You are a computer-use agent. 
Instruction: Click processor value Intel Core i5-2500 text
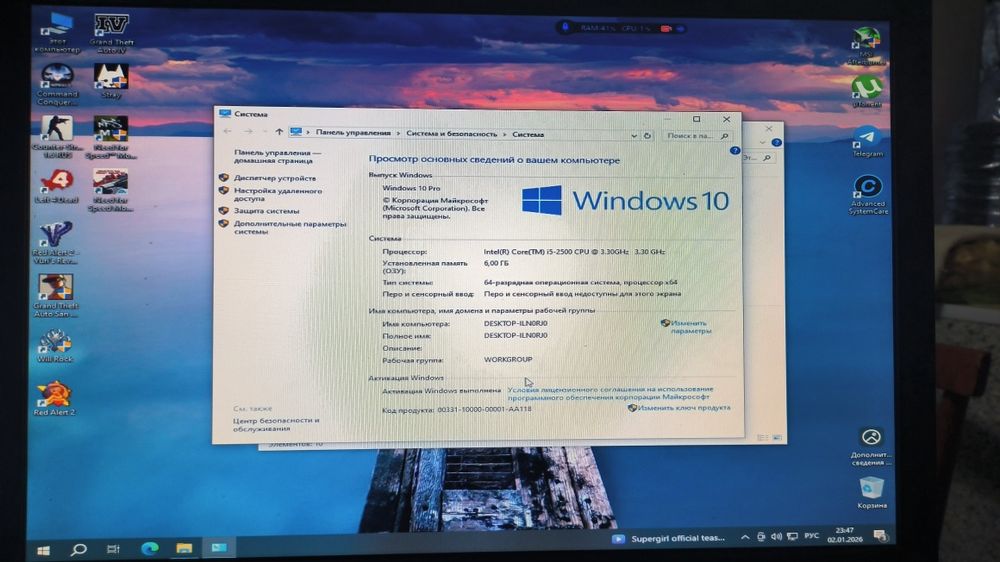pos(574,252)
